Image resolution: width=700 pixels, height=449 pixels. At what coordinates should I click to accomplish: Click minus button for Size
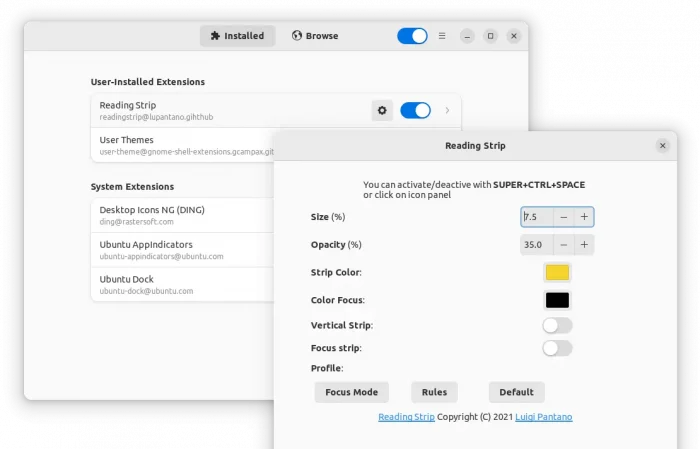tap(564, 217)
